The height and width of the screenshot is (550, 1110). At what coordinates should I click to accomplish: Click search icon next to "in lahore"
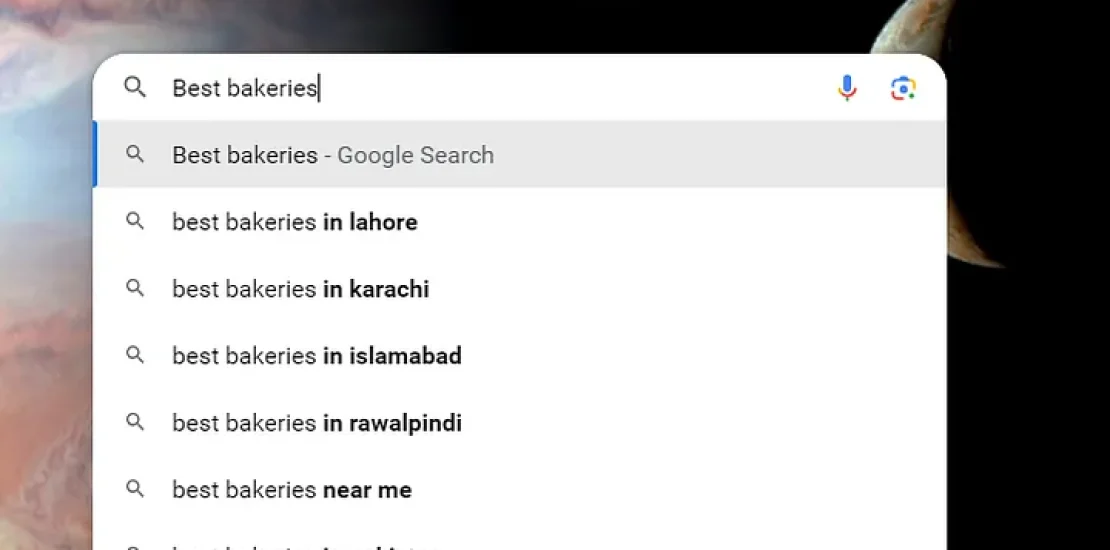pos(135,222)
